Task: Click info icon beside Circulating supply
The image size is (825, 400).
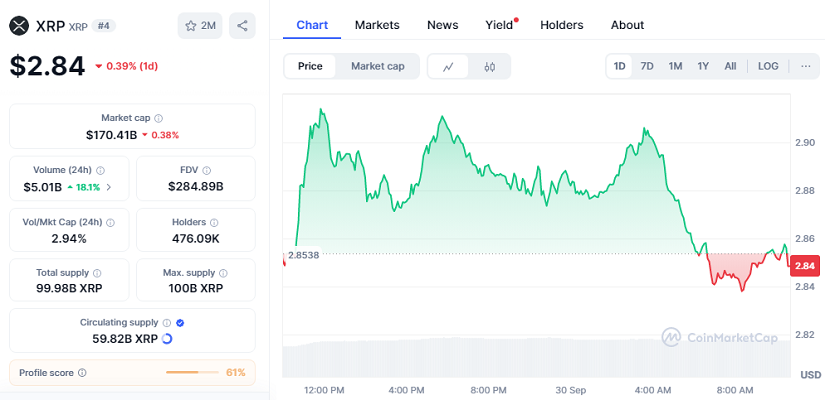Action: point(167,323)
